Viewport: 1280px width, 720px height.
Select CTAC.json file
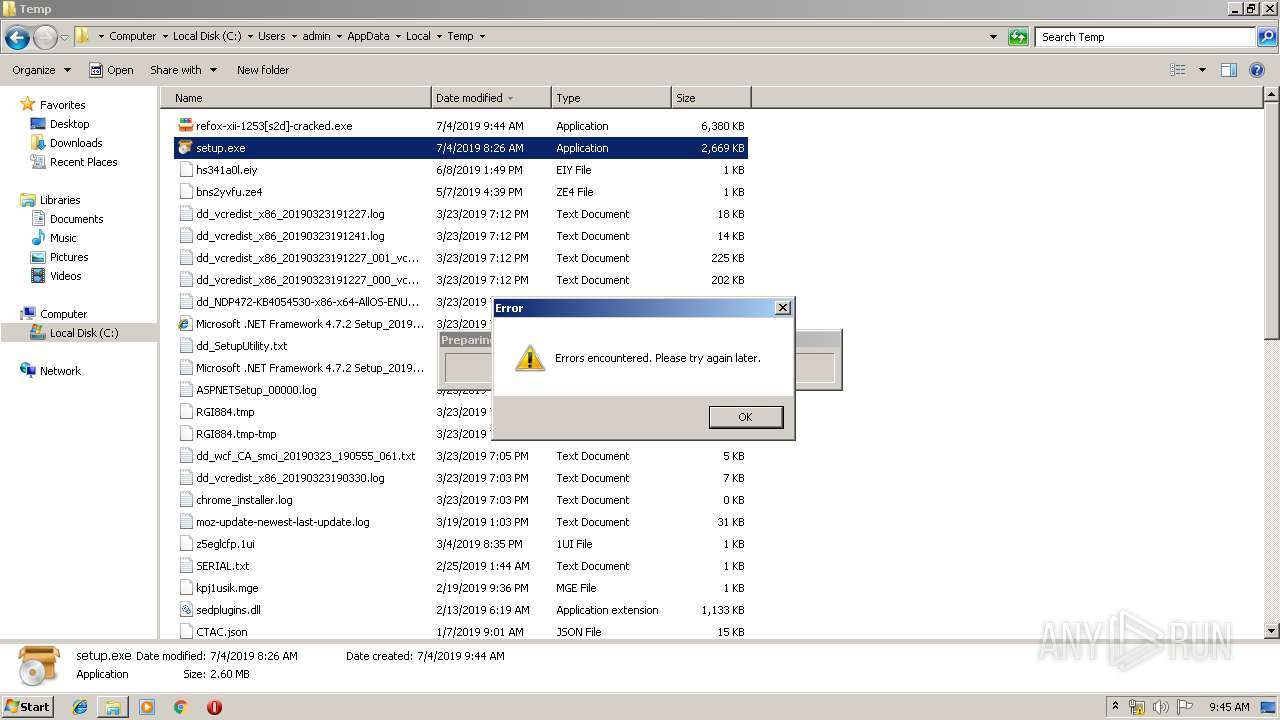tap(213, 632)
